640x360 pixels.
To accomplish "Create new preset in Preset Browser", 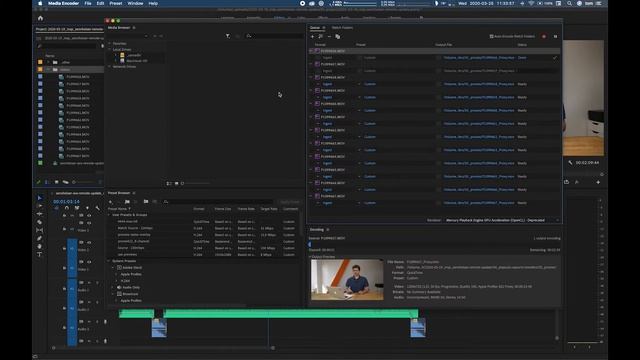I will pos(110,202).
